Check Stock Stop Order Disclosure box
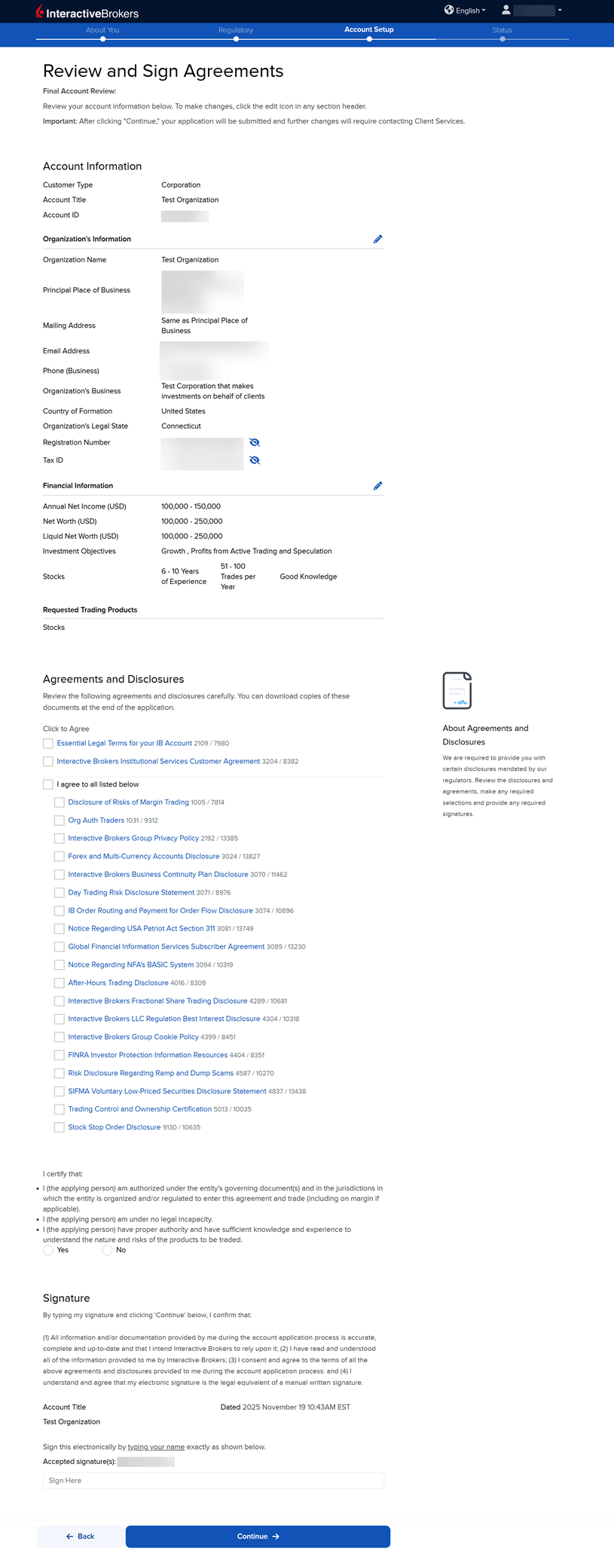The image size is (614, 1568). point(60,1128)
